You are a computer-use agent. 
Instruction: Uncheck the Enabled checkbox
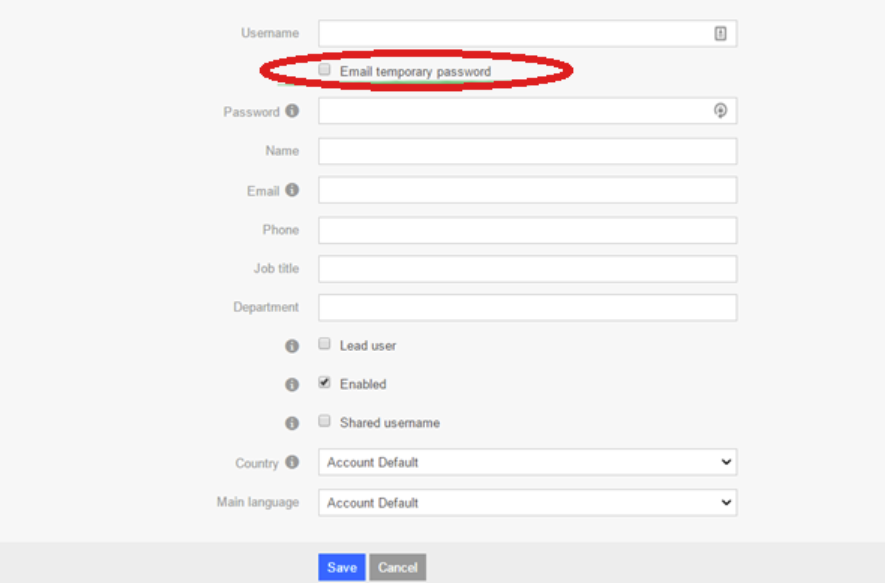pyautogui.click(x=325, y=383)
